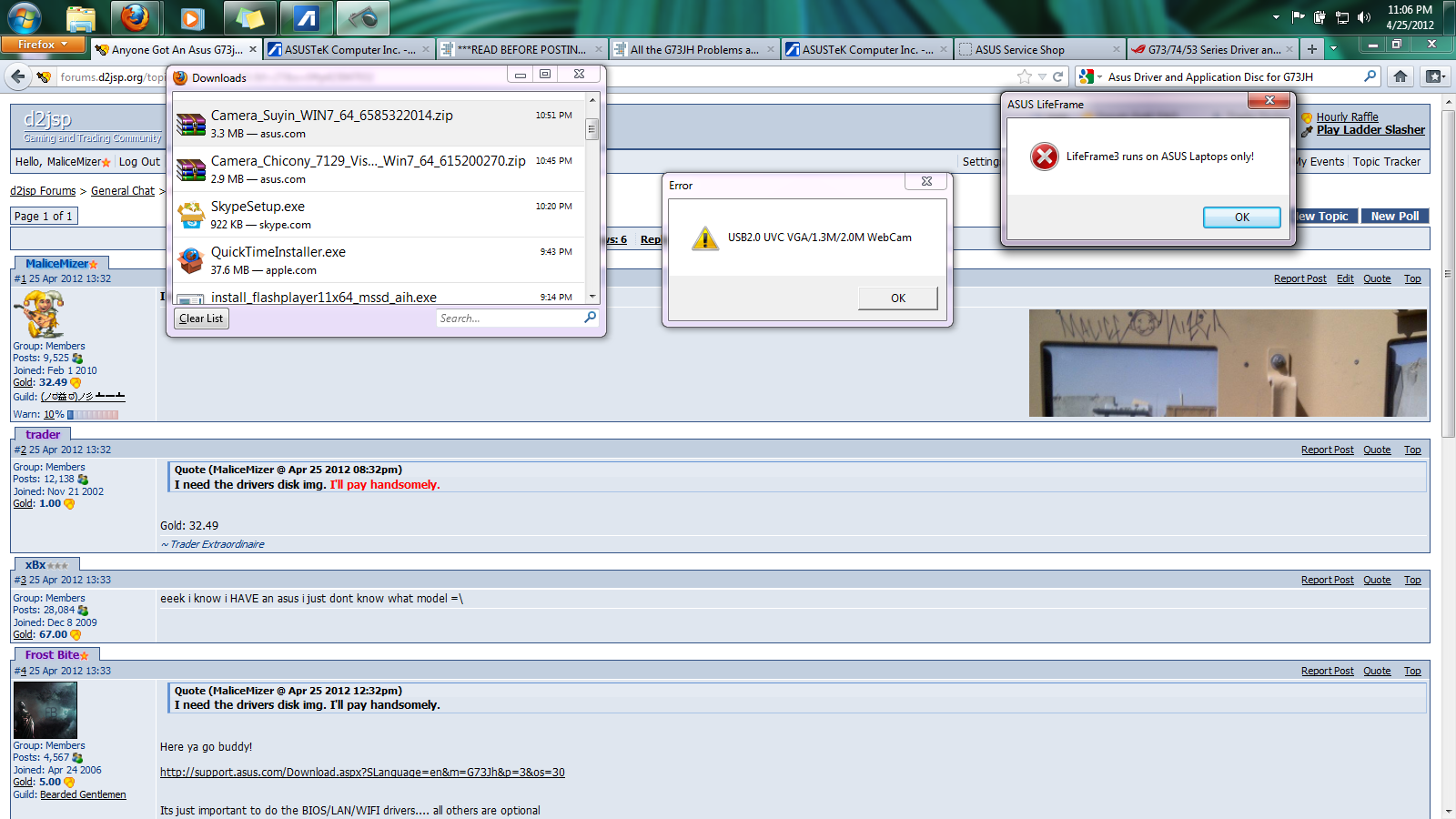Click the Downloads list scrollbar thumb
Viewport: 1456px width, 819px height.
[591, 128]
